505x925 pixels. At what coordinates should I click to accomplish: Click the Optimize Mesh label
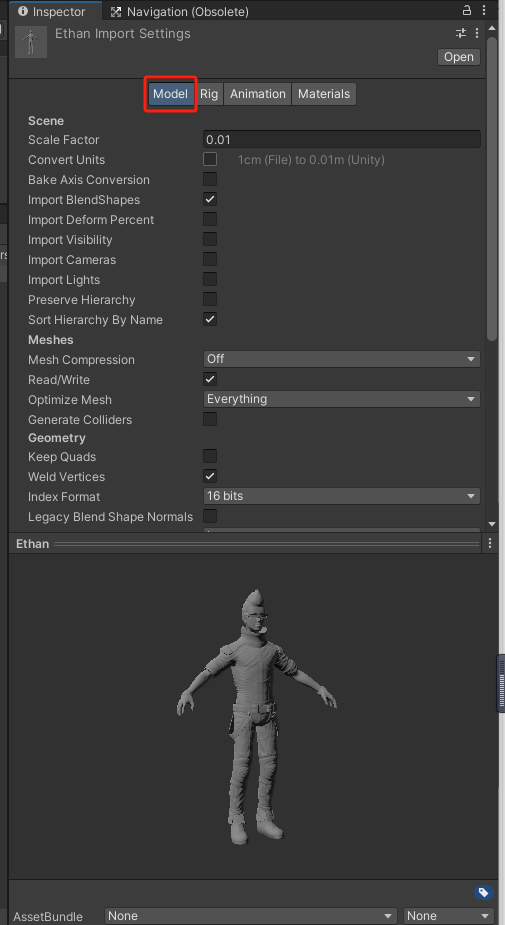[x=70, y=400]
